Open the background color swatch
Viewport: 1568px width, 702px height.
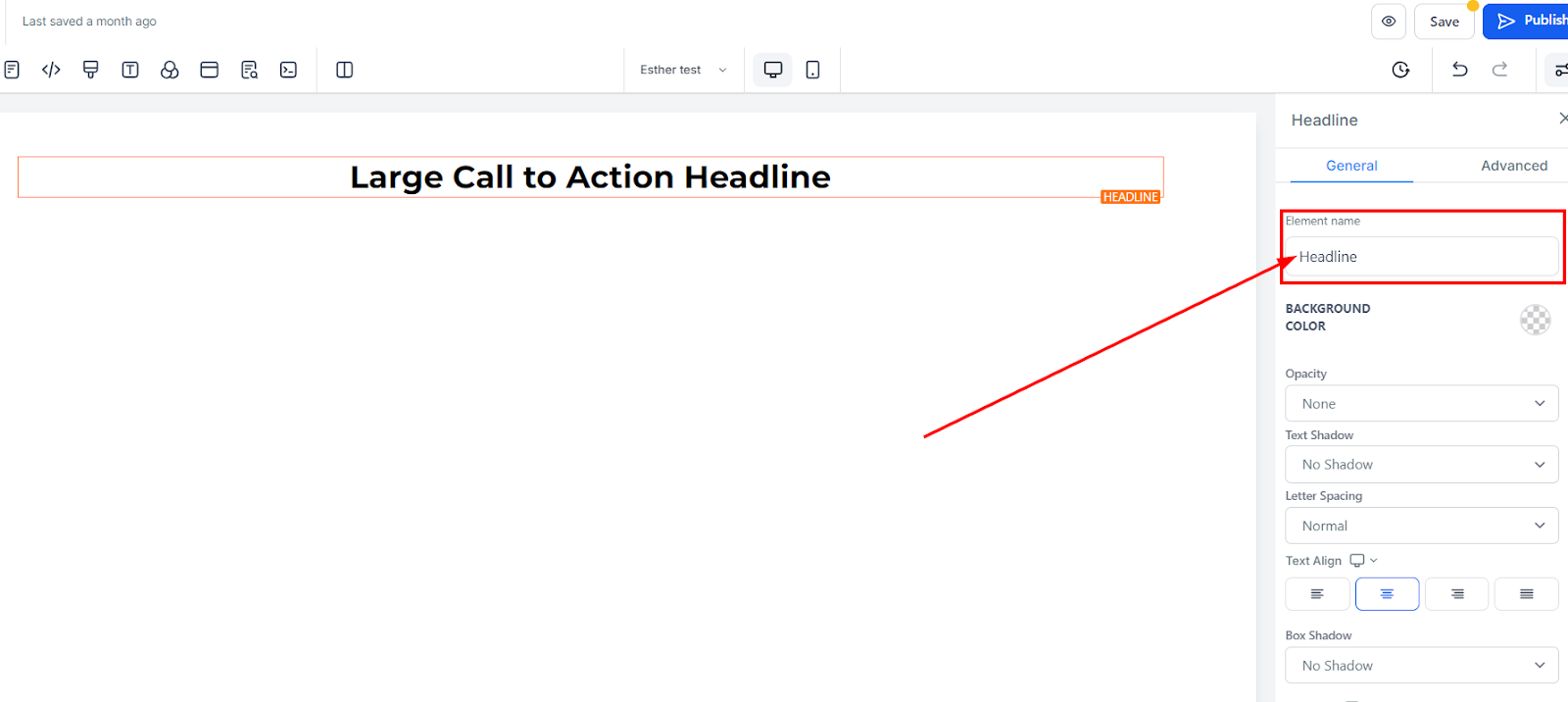pos(1535,320)
